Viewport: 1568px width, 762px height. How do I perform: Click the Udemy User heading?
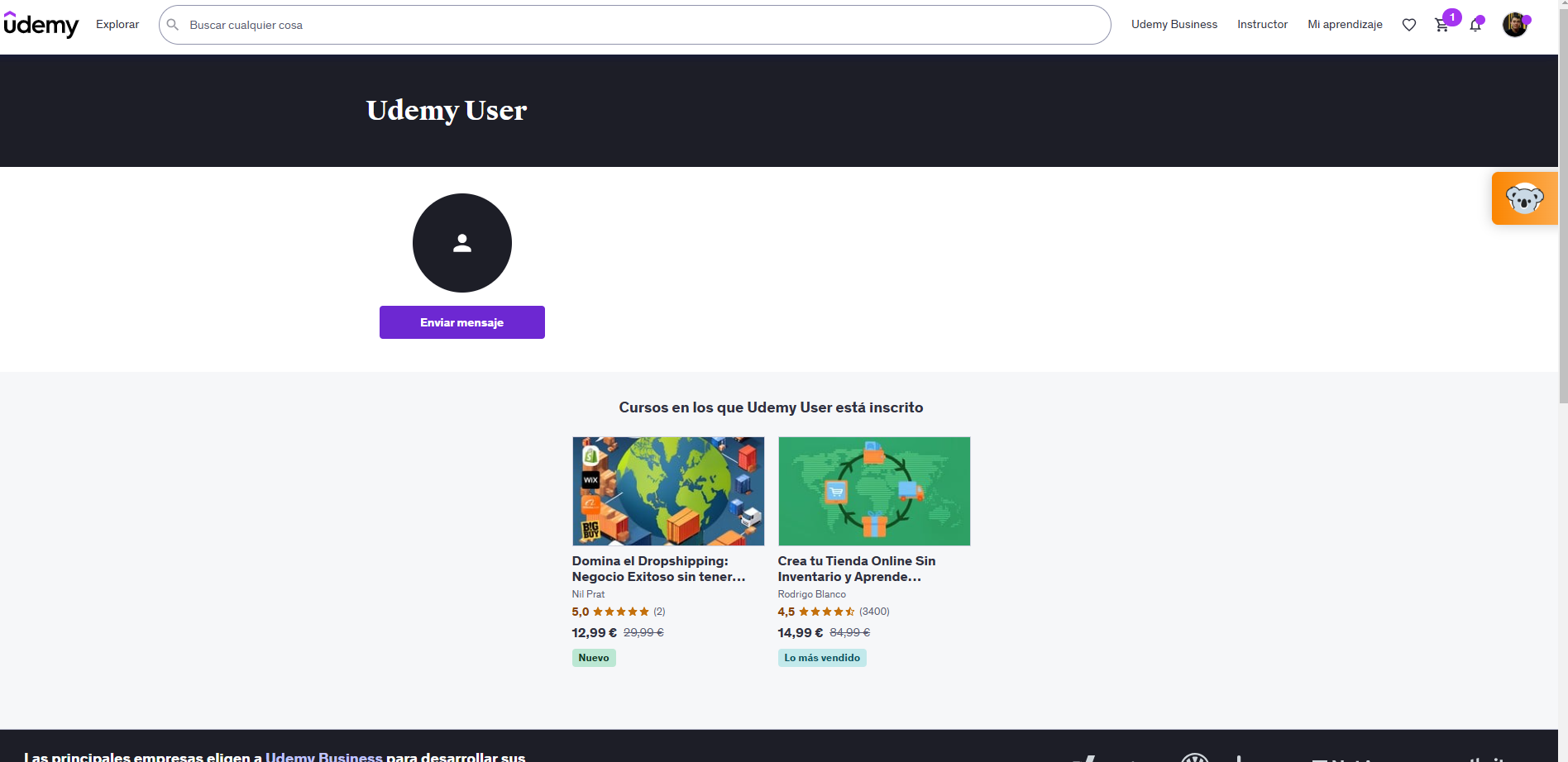pyautogui.click(x=447, y=110)
